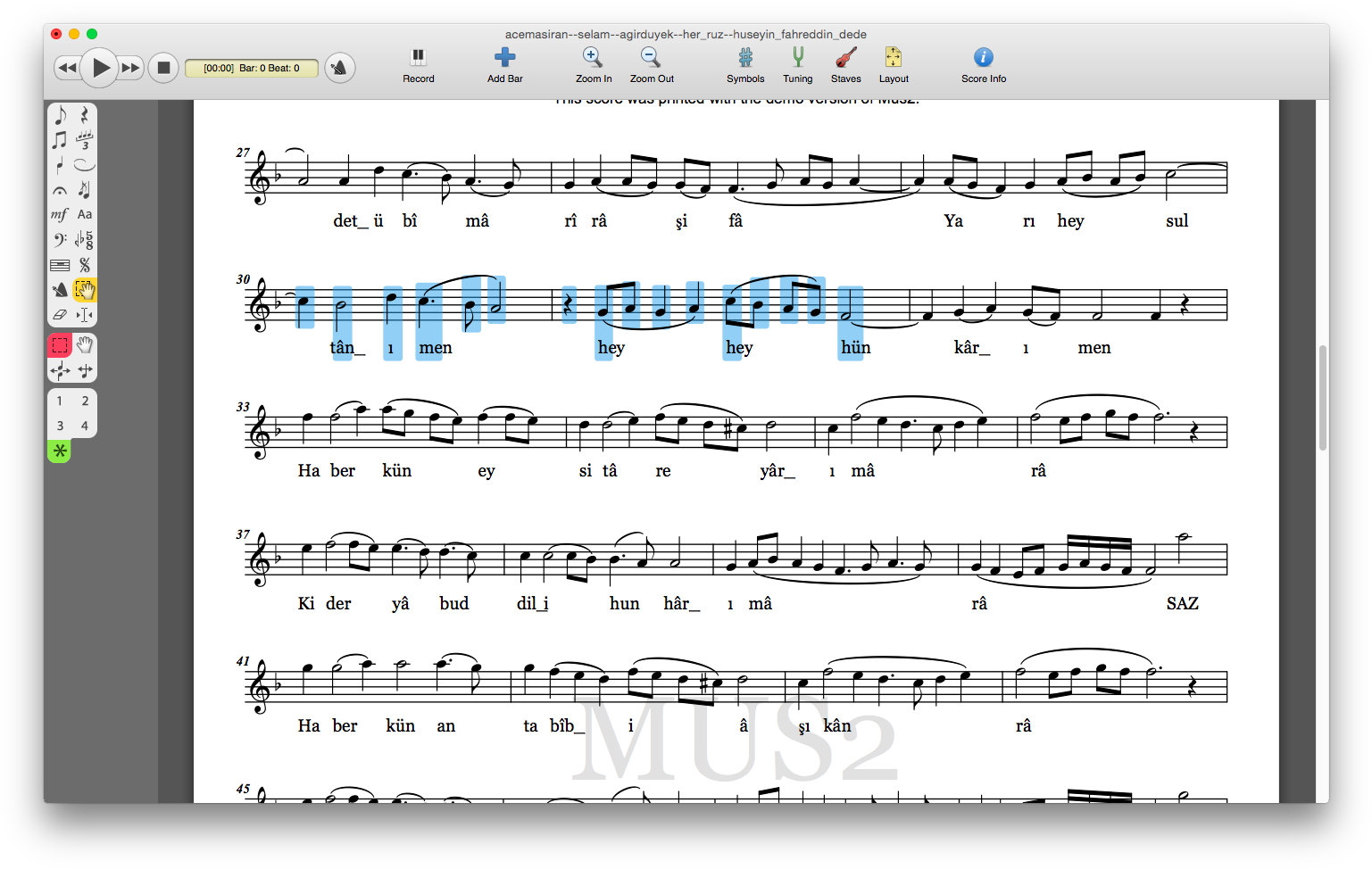Click the Record toolbar button
Viewport: 1372px width, 869px height.
pyautogui.click(x=418, y=65)
